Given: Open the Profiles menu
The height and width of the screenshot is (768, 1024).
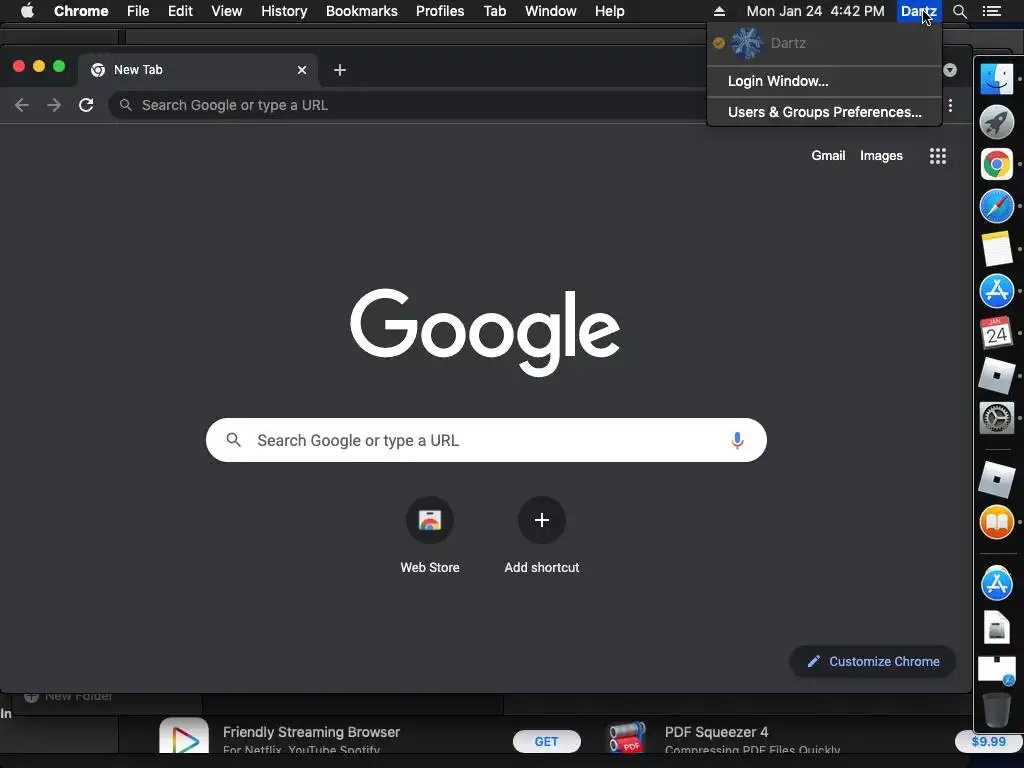Looking at the screenshot, I should pos(440,11).
